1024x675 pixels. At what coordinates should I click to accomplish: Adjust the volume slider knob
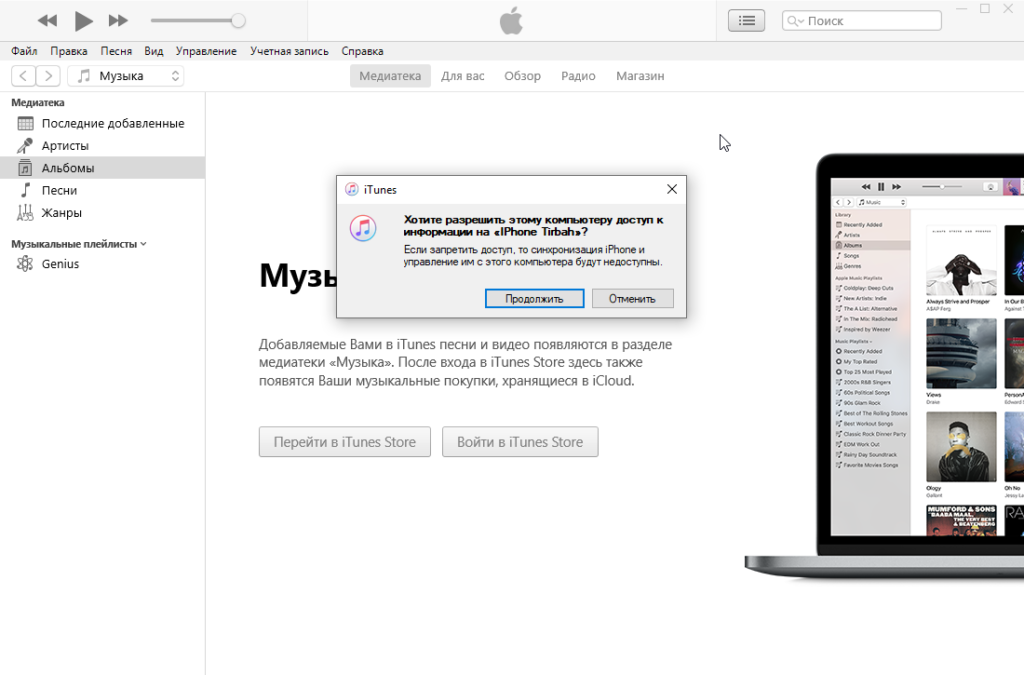coord(238,20)
